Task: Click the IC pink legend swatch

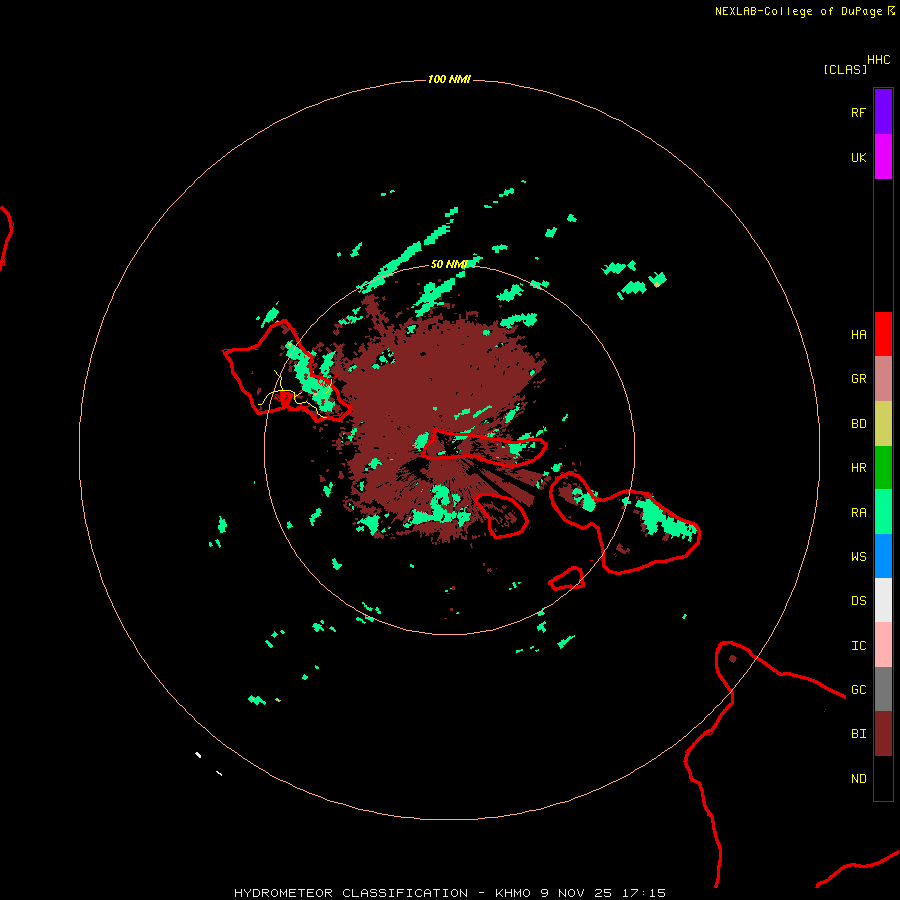Action: coord(883,645)
